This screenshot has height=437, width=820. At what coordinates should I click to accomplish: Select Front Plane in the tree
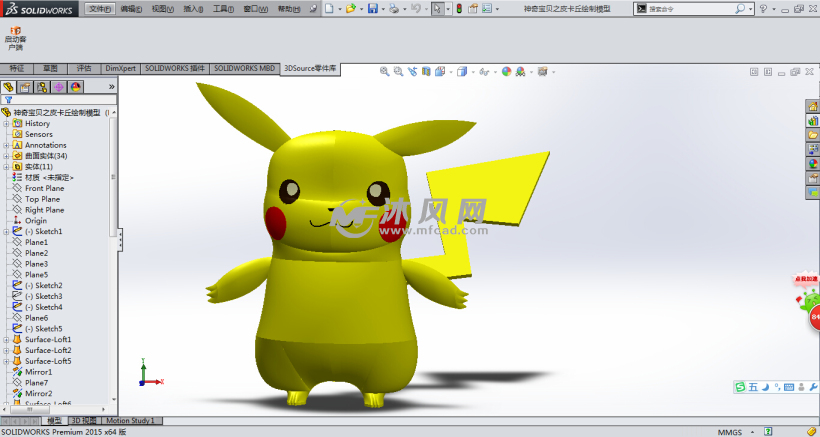(x=44, y=188)
